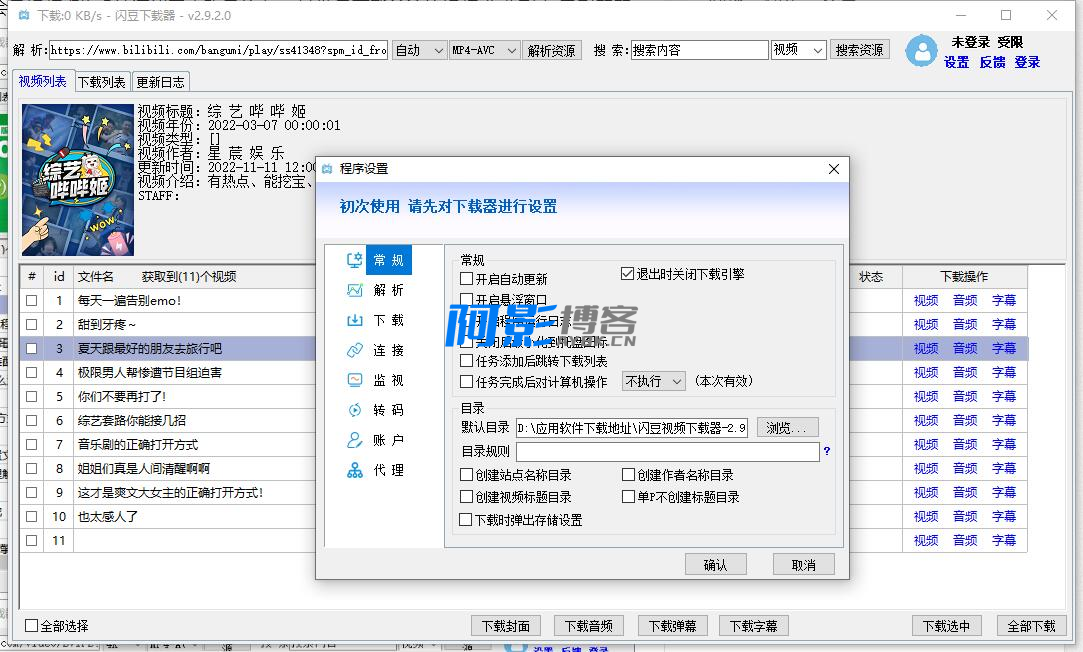The width and height of the screenshot is (1083, 652).
Task: Open the 常规 general settings icon
Action: [x=354, y=260]
